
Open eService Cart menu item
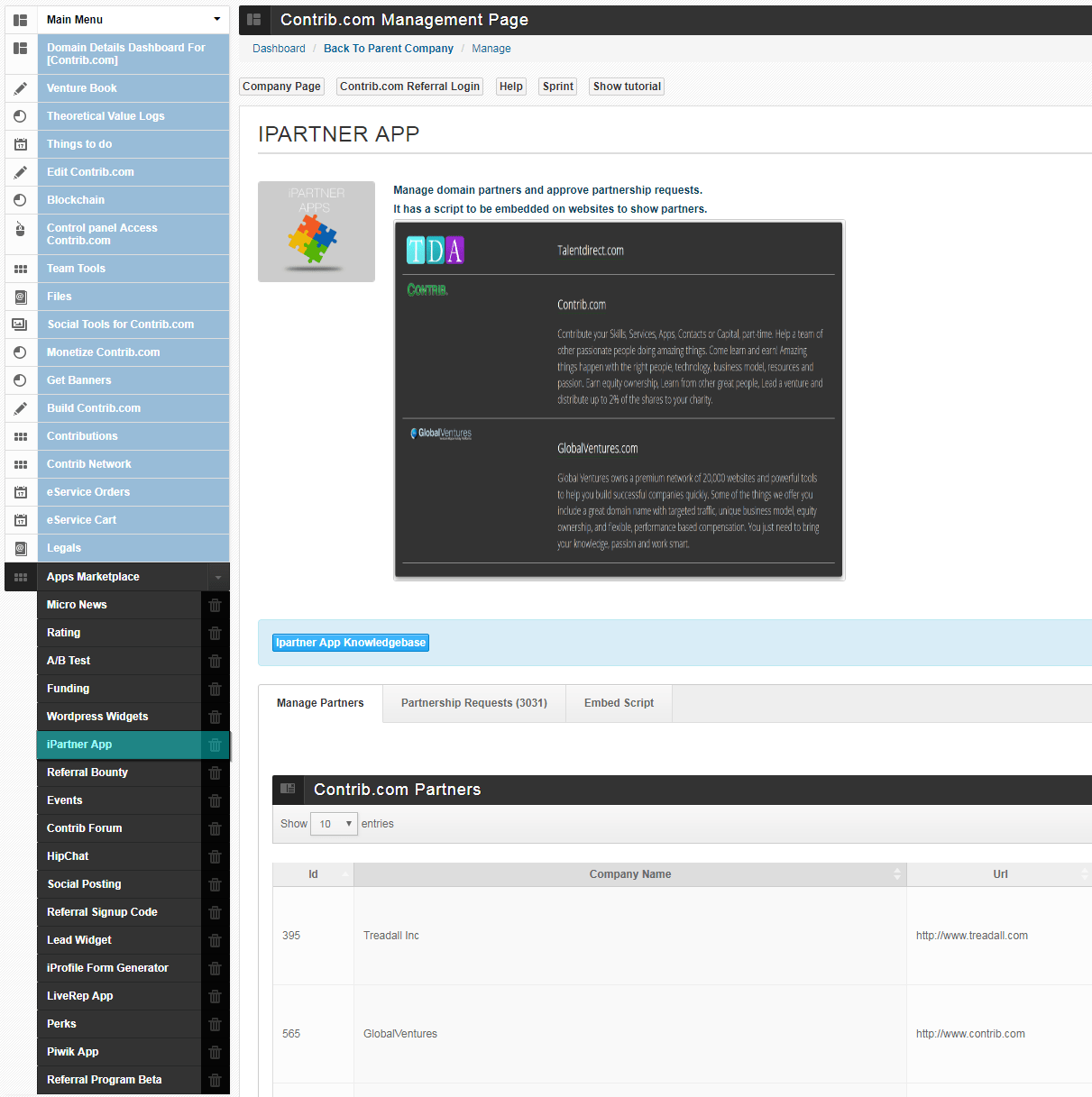tap(133, 520)
